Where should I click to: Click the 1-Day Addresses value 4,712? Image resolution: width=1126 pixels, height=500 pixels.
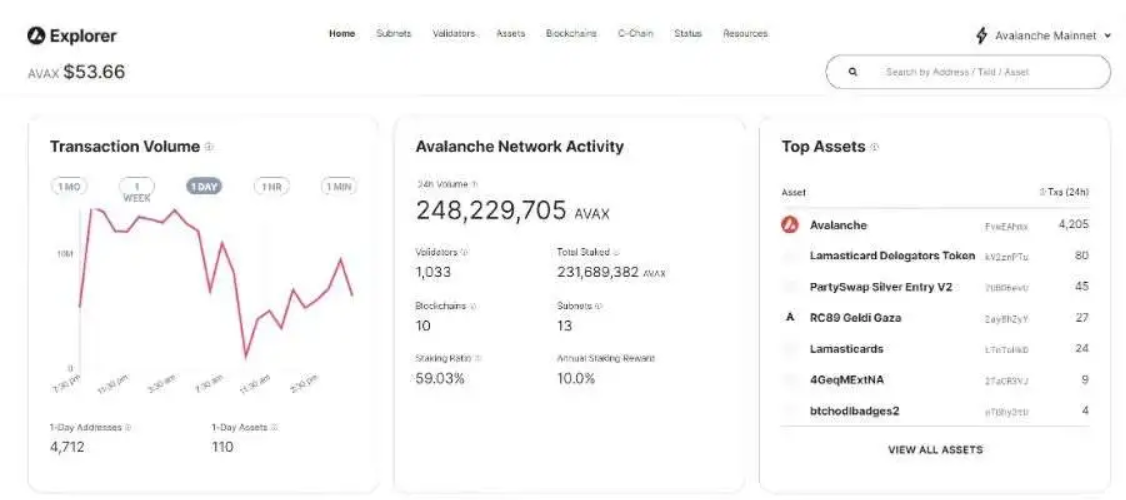pos(67,447)
